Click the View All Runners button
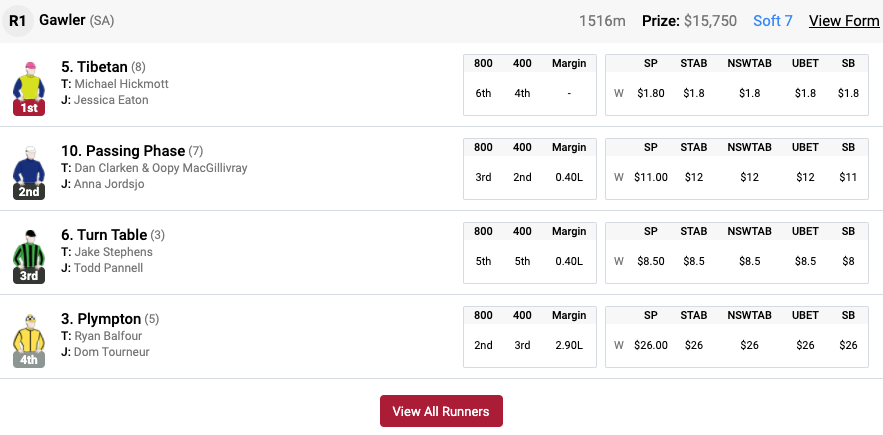The height and width of the screenshot is (435, 883). [441, 411]
